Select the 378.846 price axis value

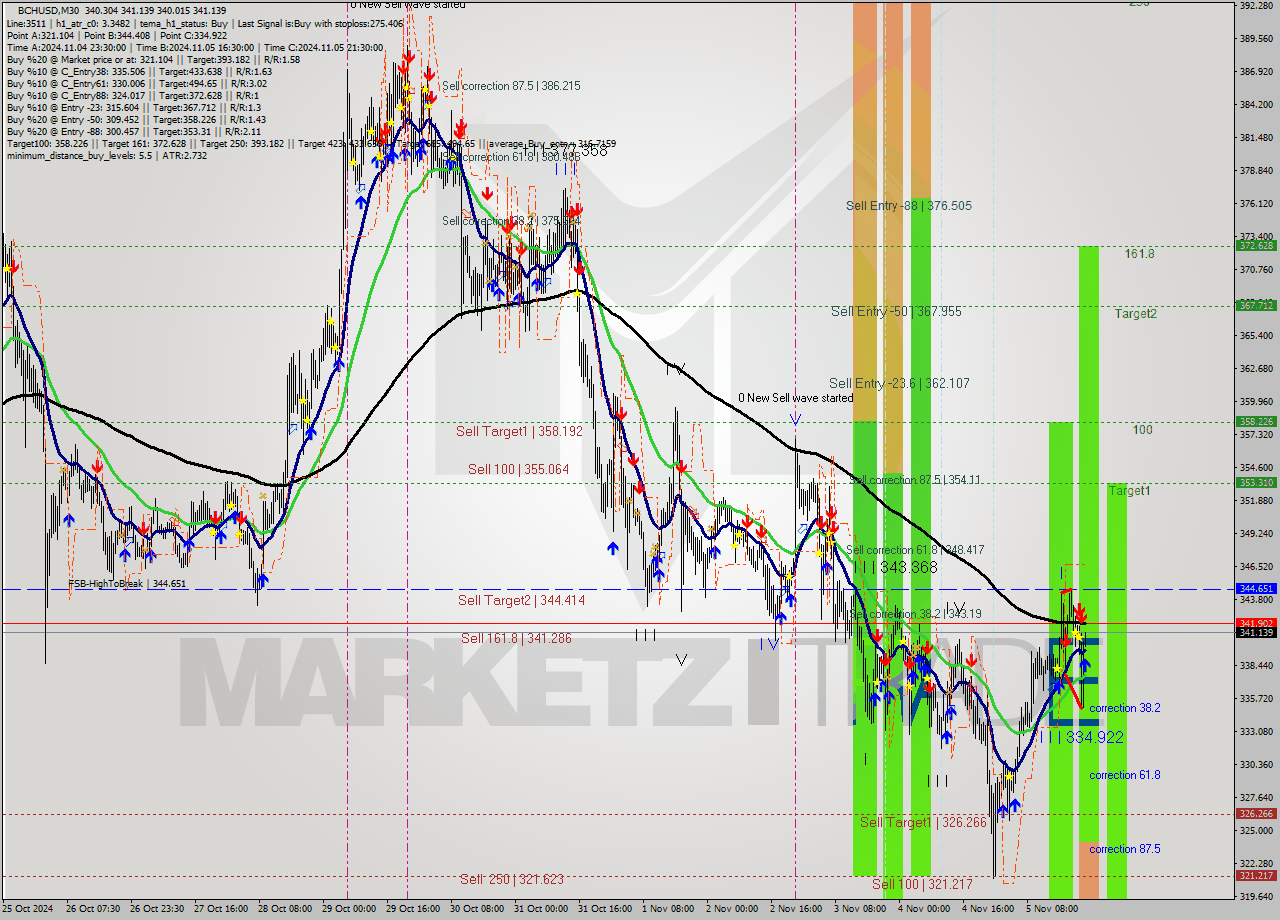click(x=1257, y=171)
